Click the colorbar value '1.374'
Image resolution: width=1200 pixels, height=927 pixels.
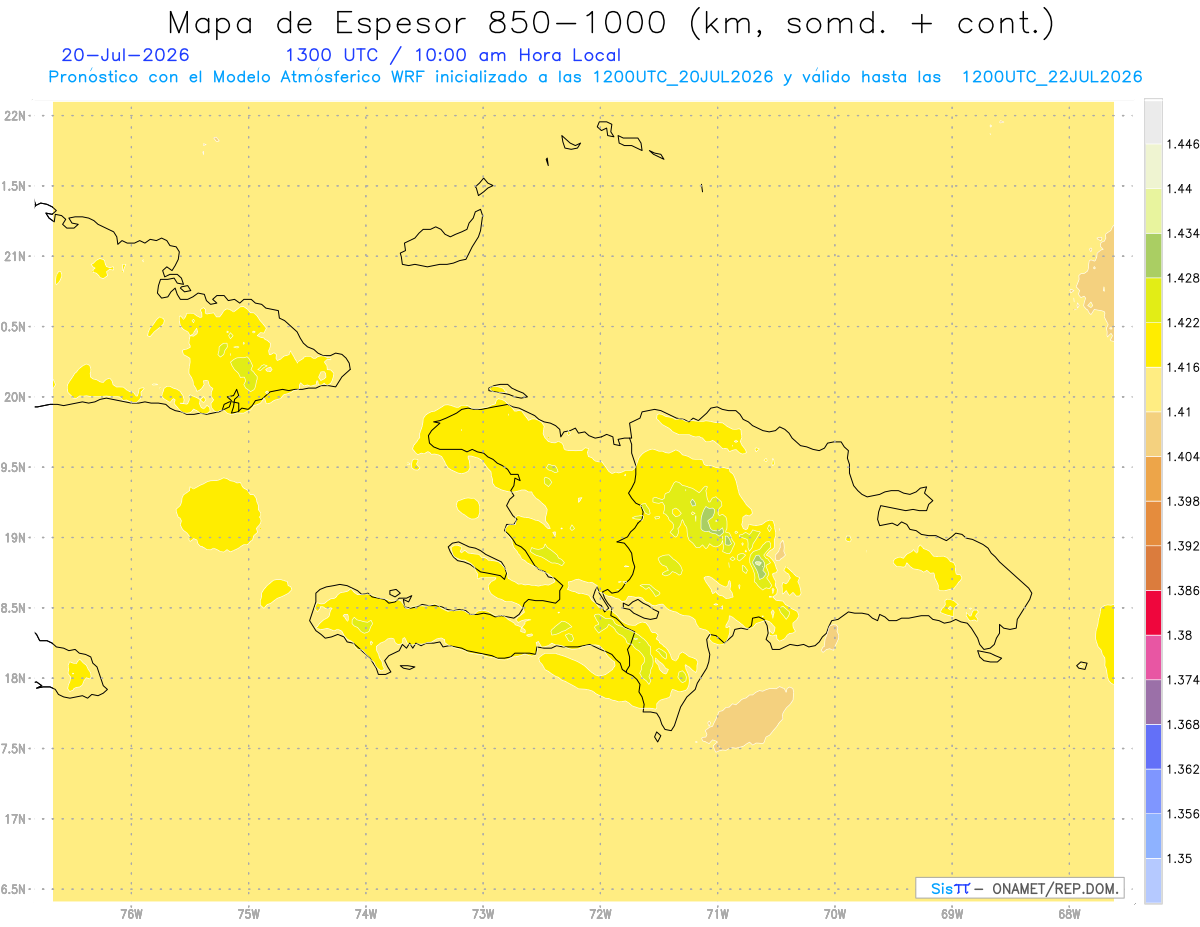[x=1183, y=680]
